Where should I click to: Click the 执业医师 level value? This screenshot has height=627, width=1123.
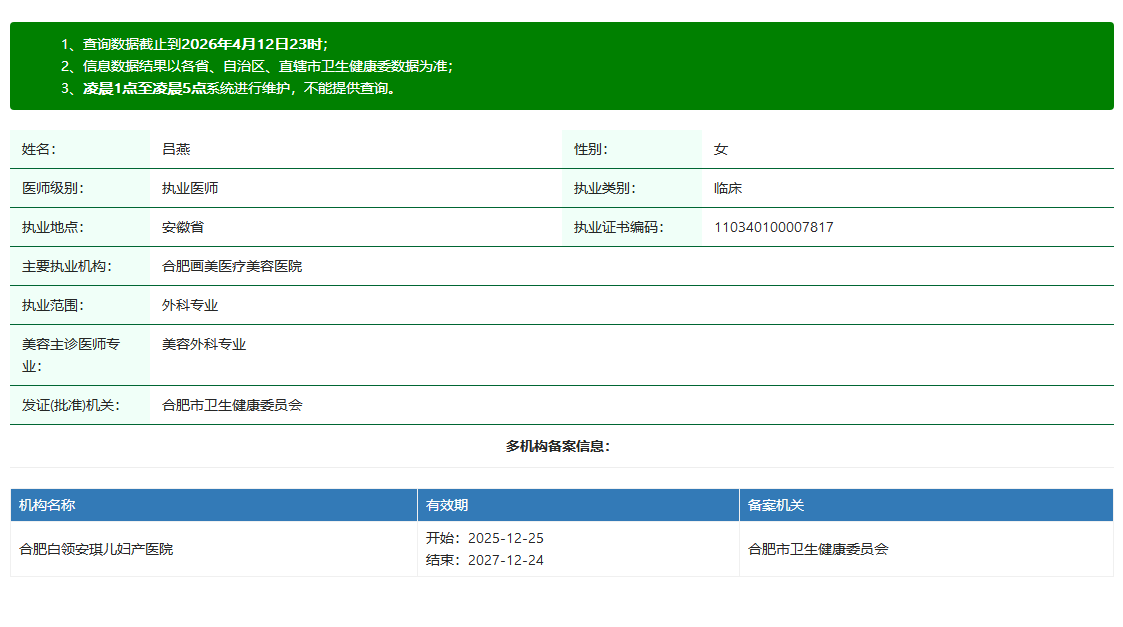click(190, 188)
